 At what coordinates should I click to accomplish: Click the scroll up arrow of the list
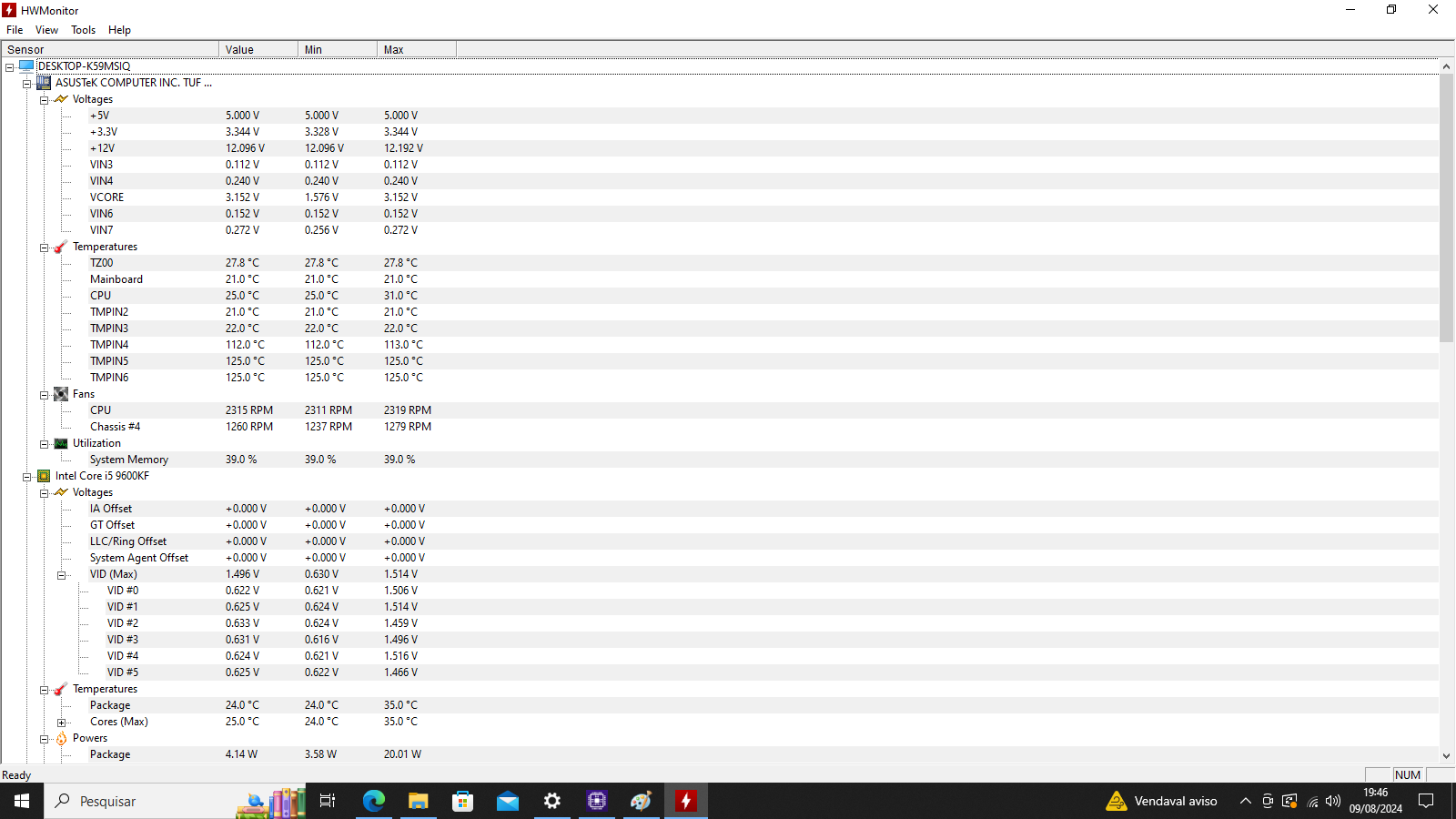1446,66
